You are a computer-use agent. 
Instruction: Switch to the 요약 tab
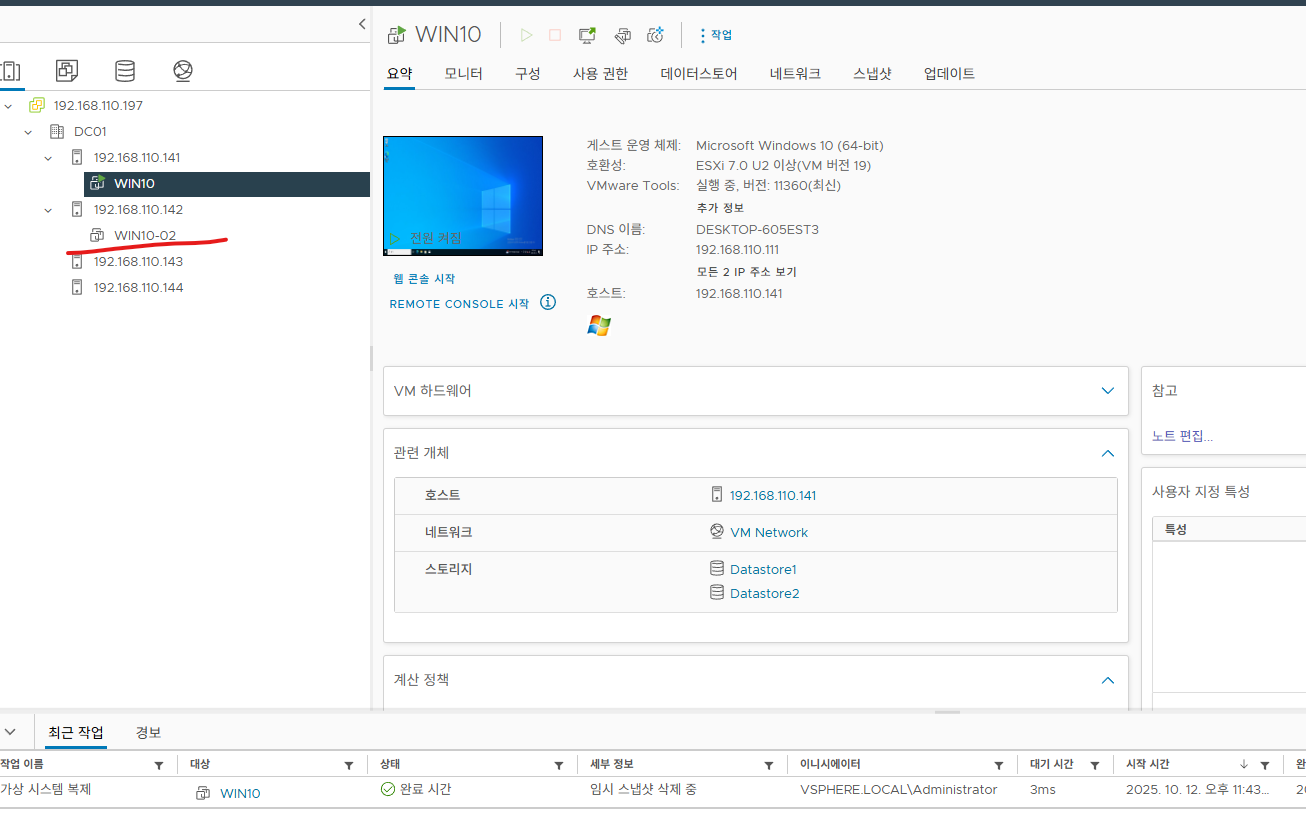[399, 74]
